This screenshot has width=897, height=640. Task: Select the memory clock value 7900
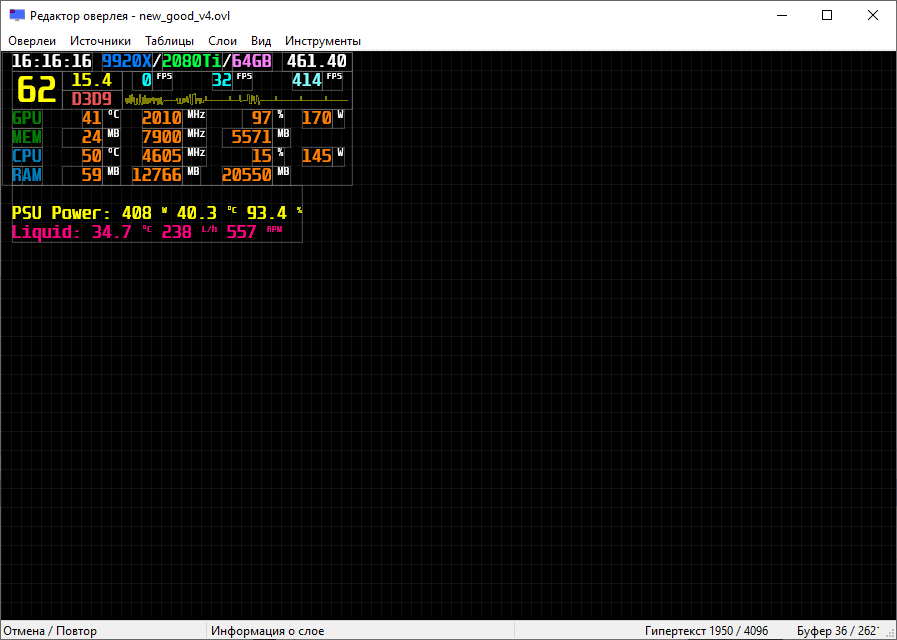pyautogui.click(x=162, y=137)
